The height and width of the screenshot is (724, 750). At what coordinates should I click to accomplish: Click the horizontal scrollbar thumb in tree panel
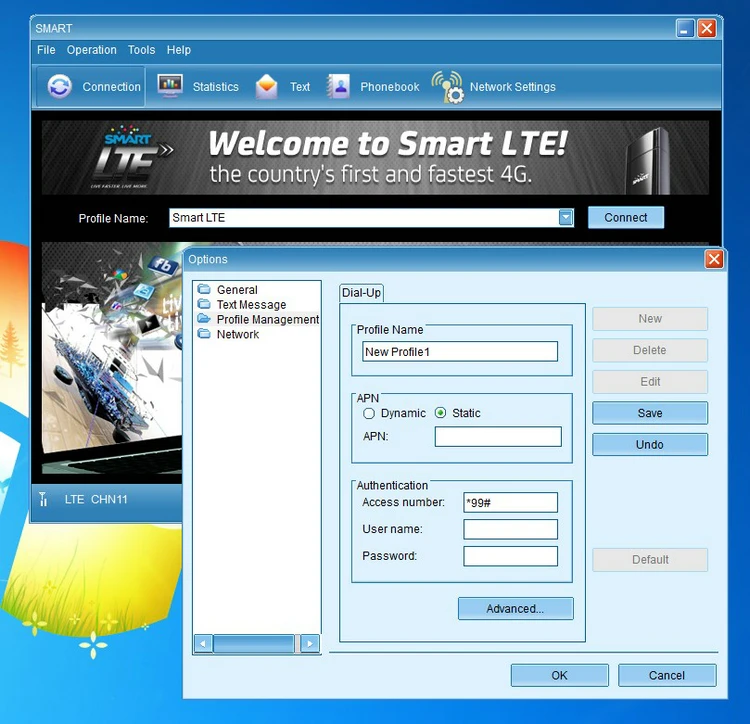pyautogui.click(x=254, y=644)
